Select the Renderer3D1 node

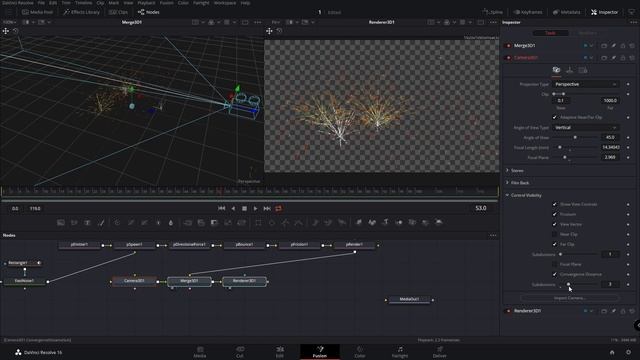(x=244, y=281)
